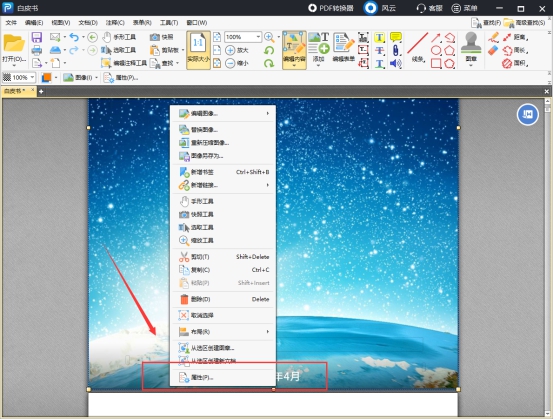The image size is (553, 419).
Task: Open the zoom 100% combo box dropdown
Action: (x=259, y=37)
